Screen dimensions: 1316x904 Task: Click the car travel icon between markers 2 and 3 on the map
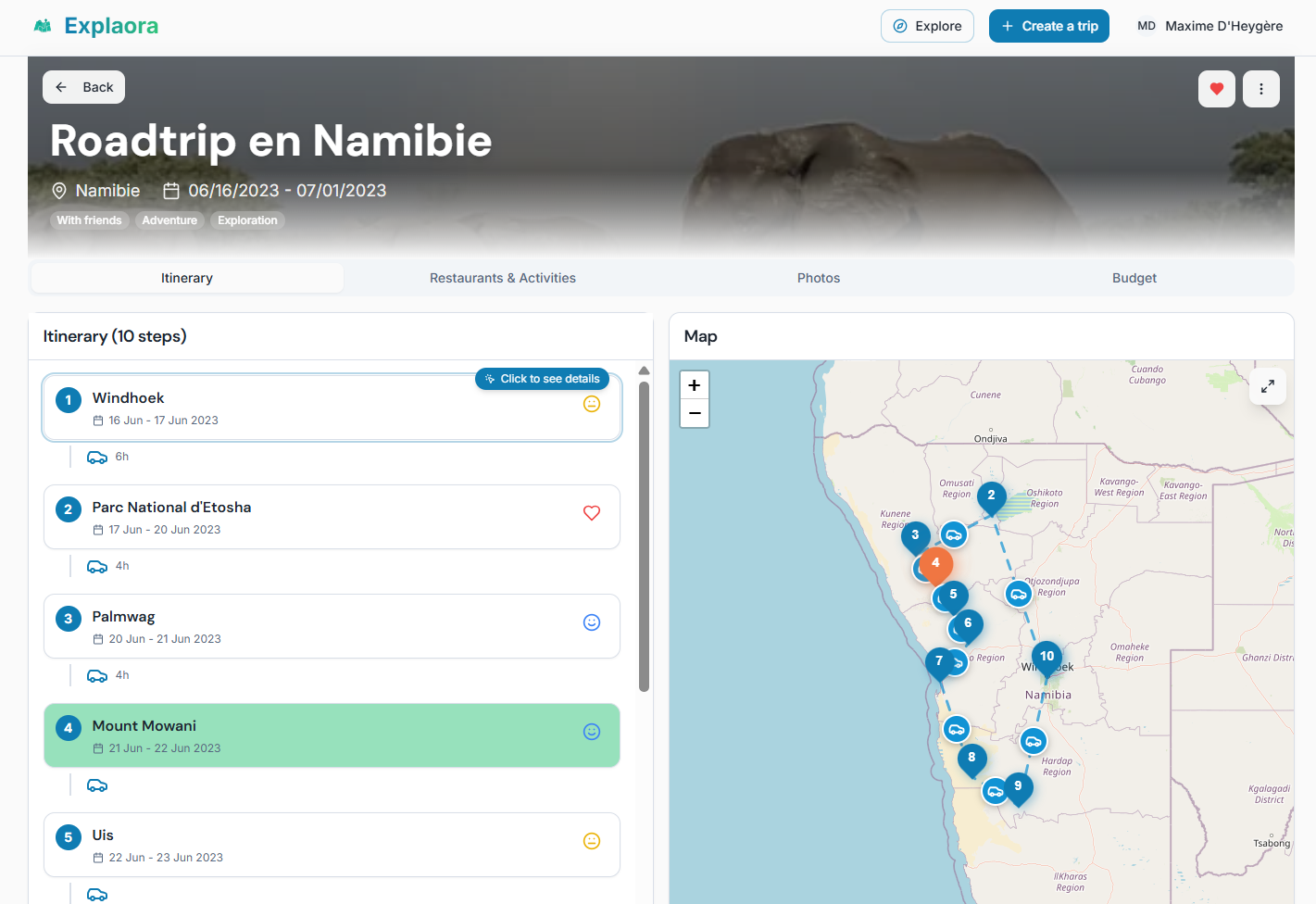click(x=954, y=534)
